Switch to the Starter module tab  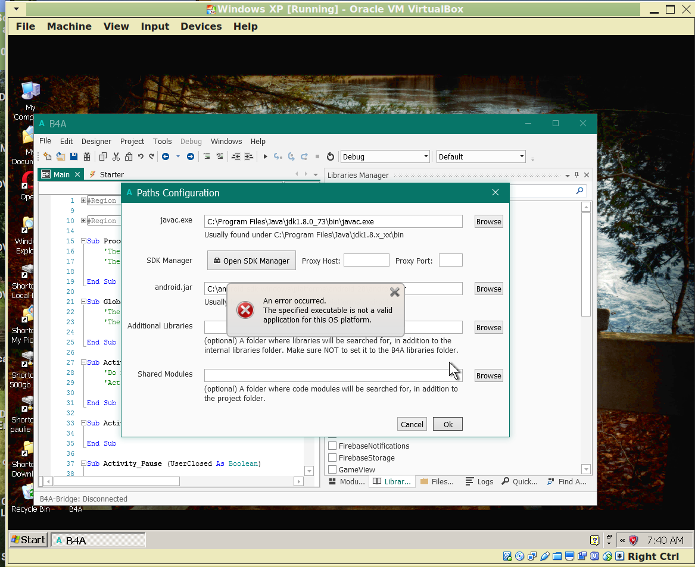point(107,174)
